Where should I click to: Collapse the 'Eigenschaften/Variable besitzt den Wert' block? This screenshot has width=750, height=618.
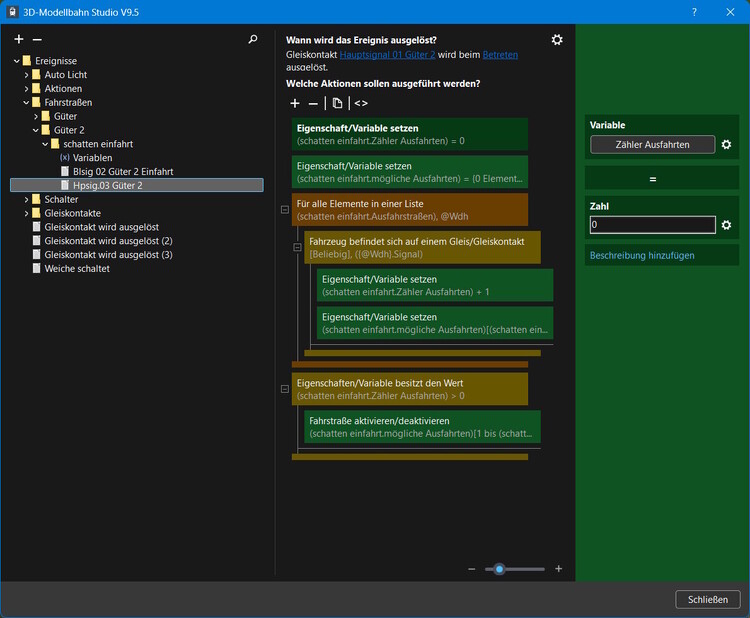[285, 389]
